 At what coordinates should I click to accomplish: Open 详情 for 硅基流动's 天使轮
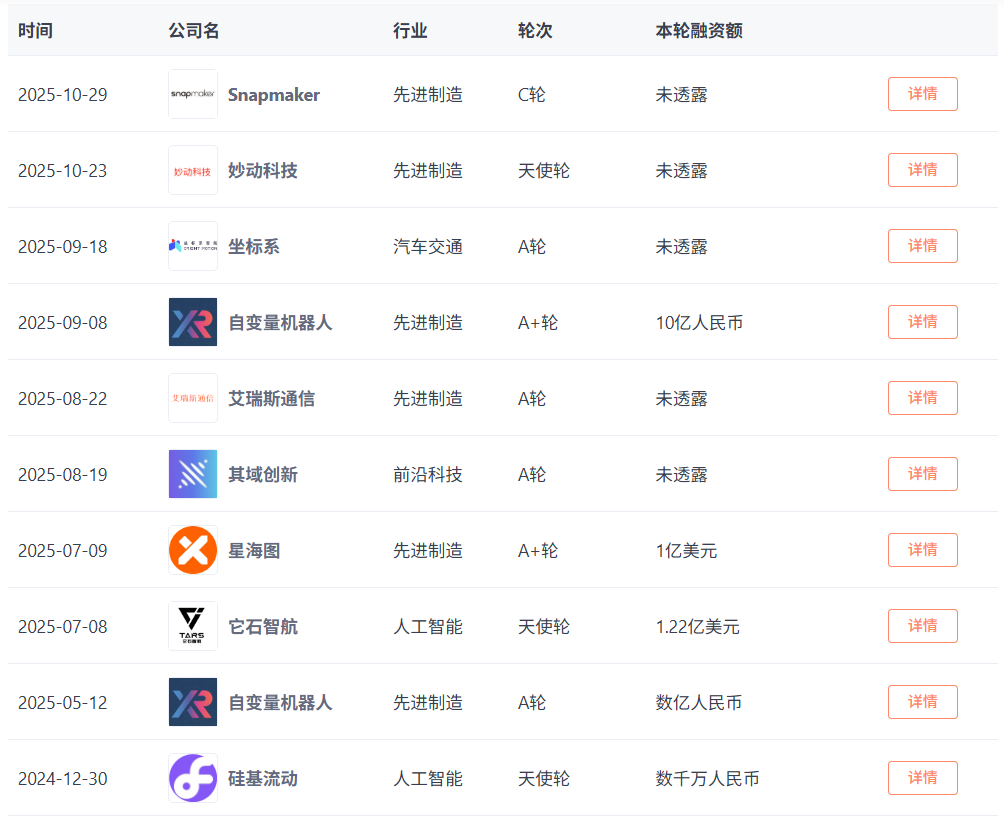click(922, 778)
